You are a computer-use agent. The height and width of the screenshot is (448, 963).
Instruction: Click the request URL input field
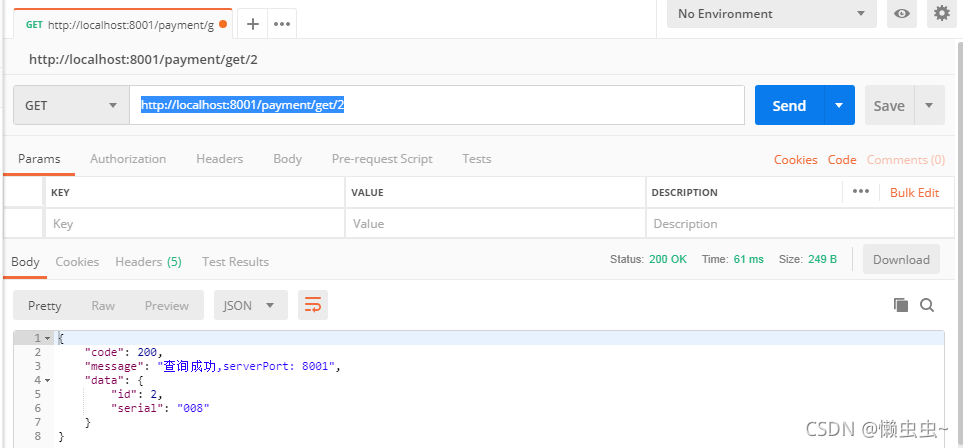437,105
